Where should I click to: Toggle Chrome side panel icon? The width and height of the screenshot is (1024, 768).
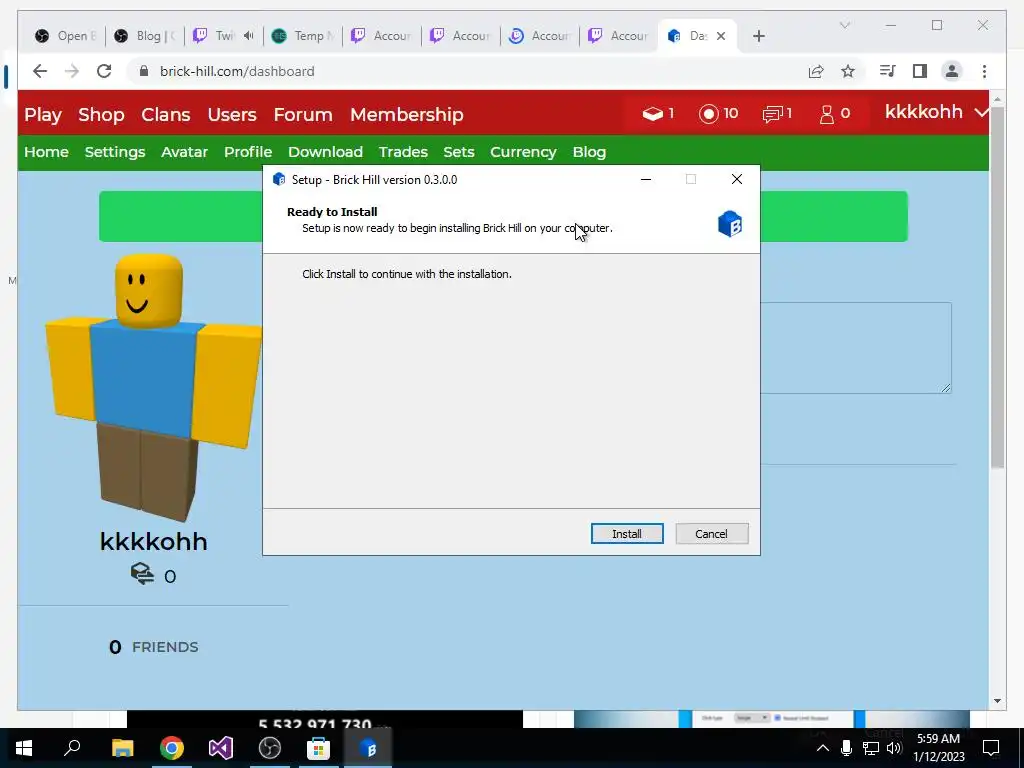(920, 71)
